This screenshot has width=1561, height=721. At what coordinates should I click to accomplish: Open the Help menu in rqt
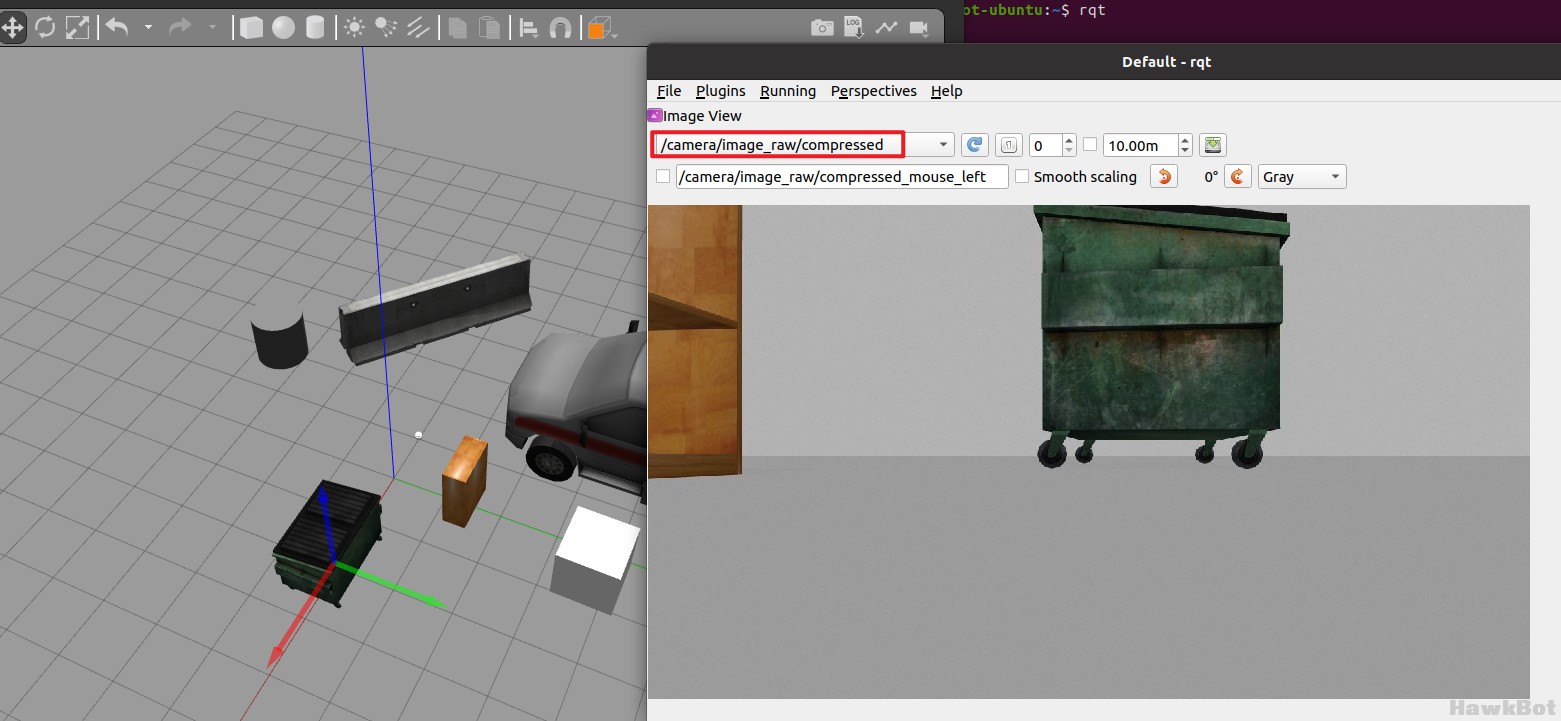click(947, 91)
